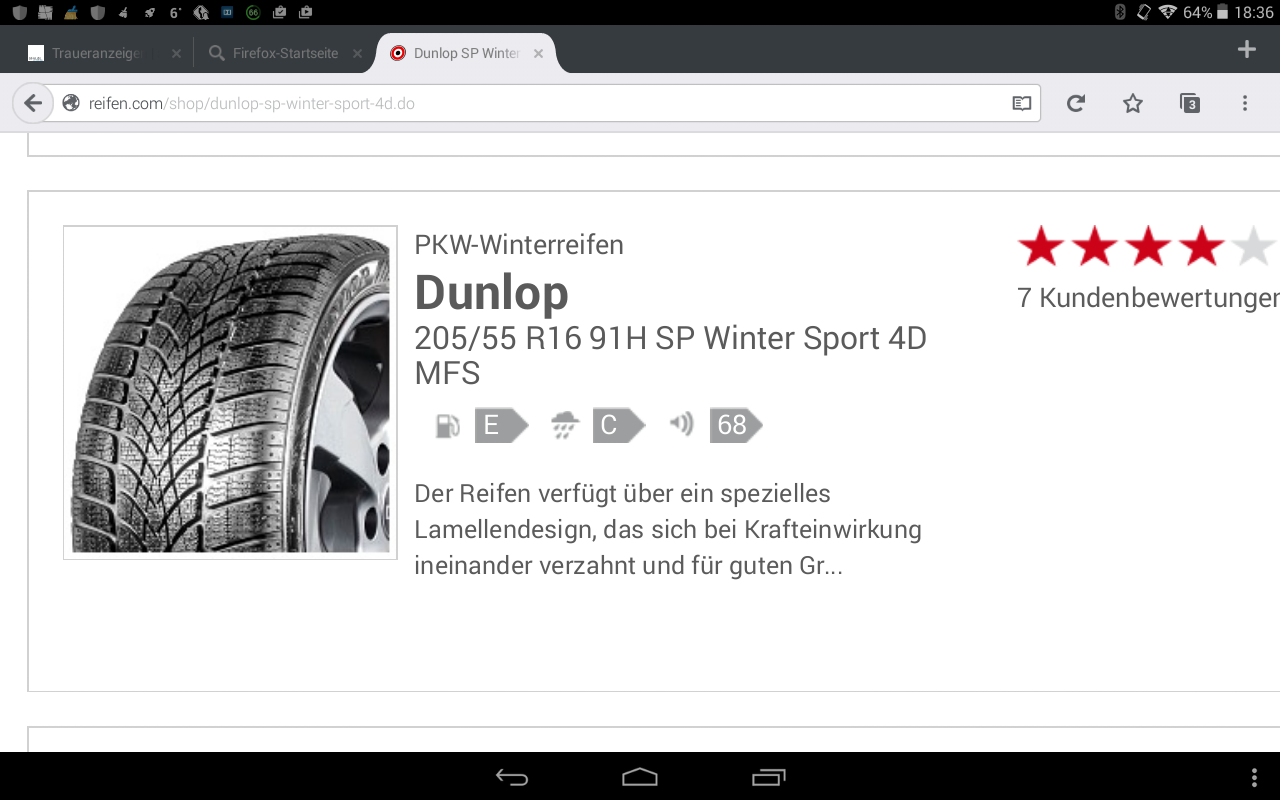Click the Dunlop brand heading link

tap(491, 292)
